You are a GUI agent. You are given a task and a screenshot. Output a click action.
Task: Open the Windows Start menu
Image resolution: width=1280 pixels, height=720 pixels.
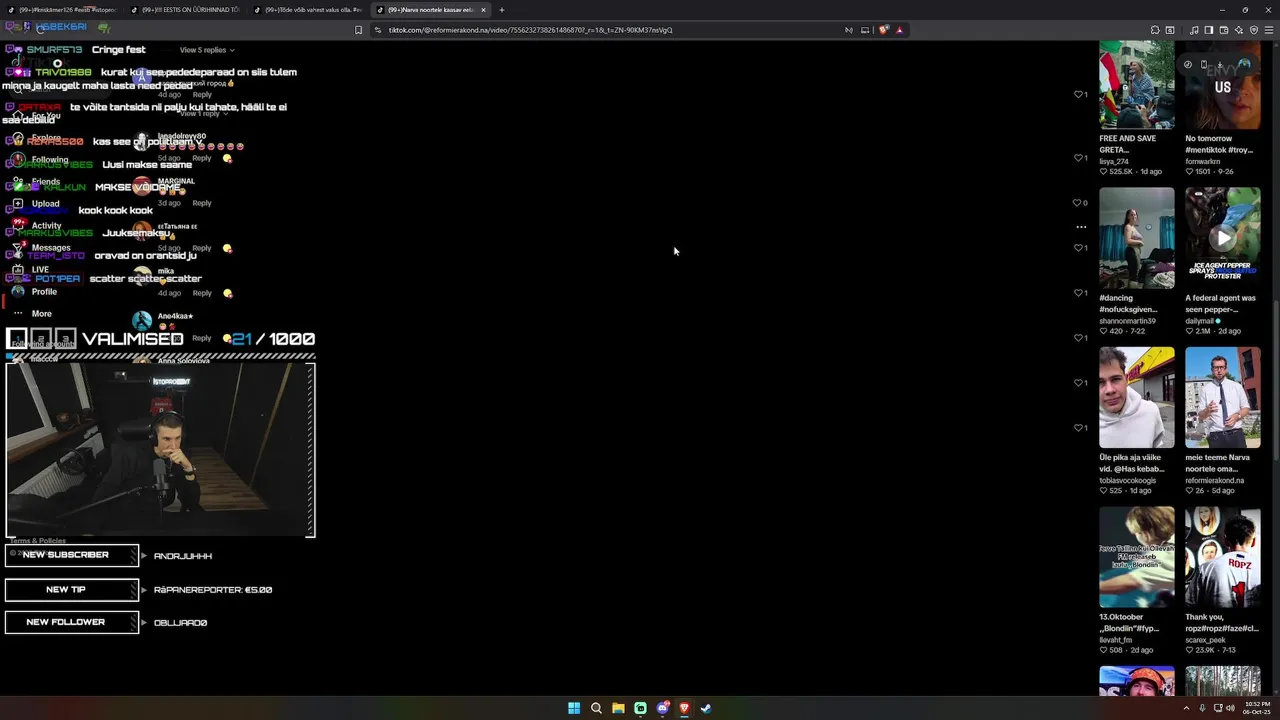pyautogui.click(x=574, y=708)
